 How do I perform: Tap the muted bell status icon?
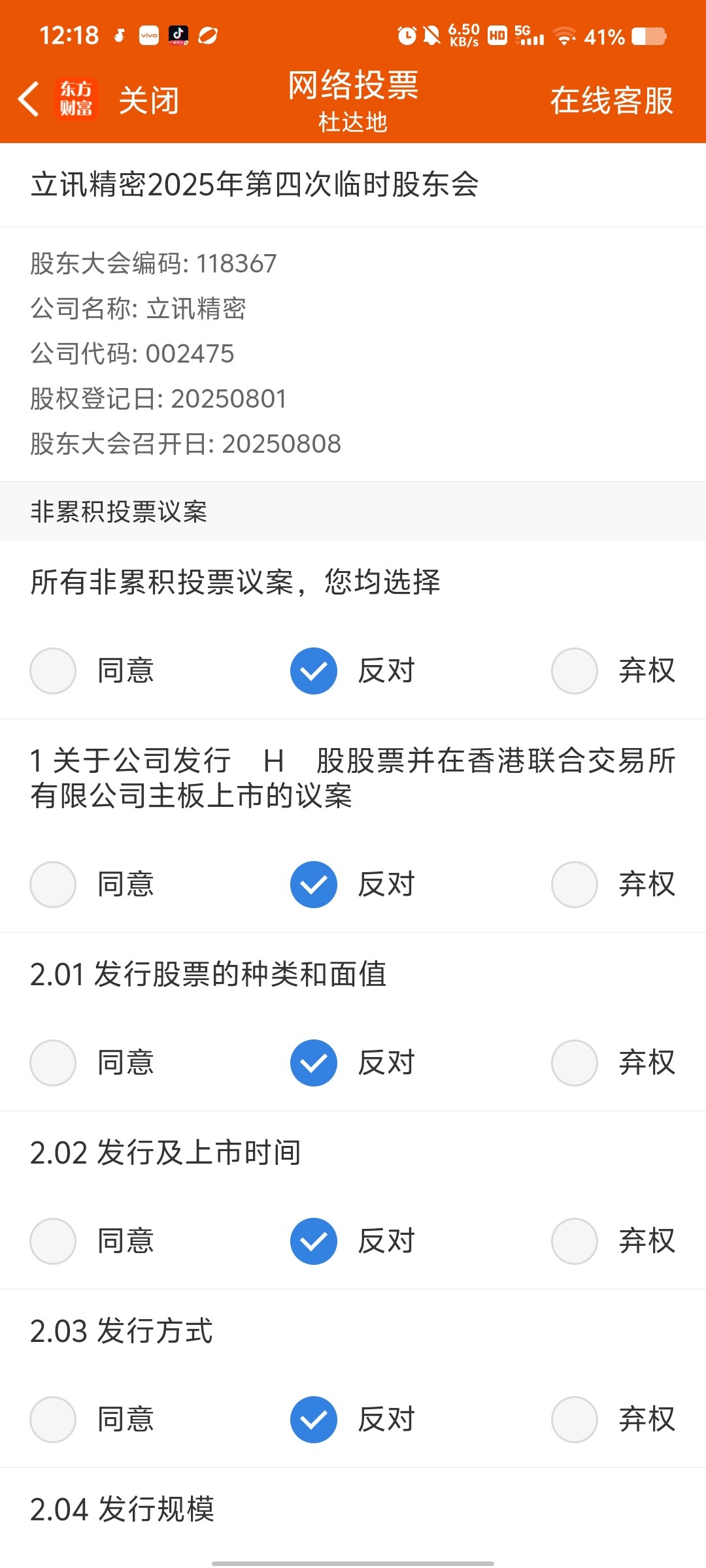tap(431, 35)
